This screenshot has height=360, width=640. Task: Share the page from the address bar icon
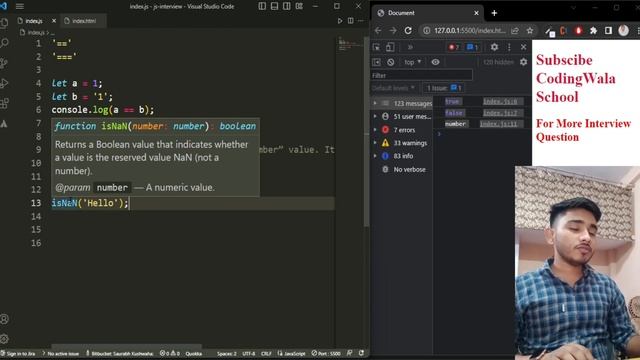pyautogui.click(x=515, y=31)
